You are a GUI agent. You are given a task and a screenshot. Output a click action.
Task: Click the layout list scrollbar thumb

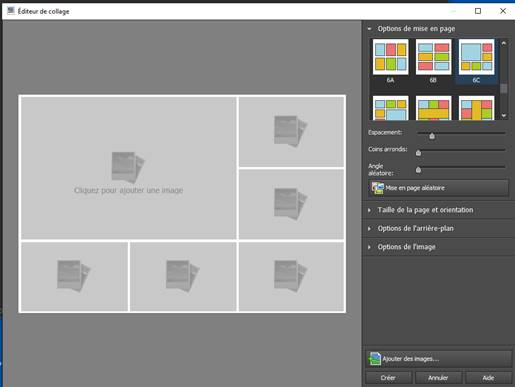tap(504, 88)
